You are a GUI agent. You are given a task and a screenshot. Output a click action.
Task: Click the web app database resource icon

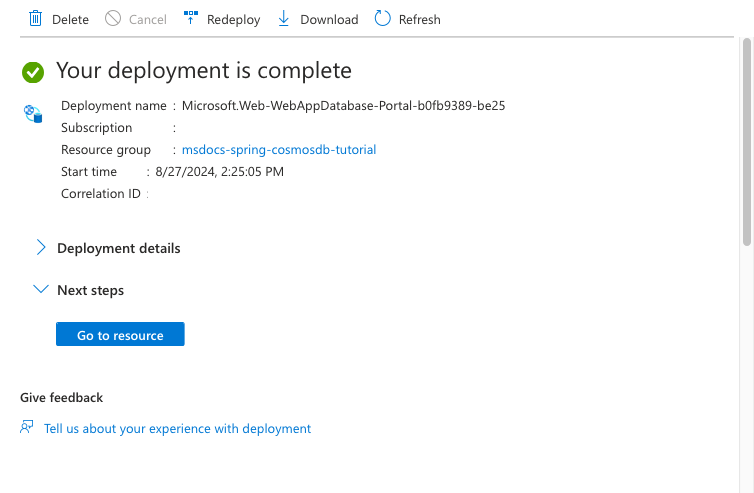pos(33,114)
